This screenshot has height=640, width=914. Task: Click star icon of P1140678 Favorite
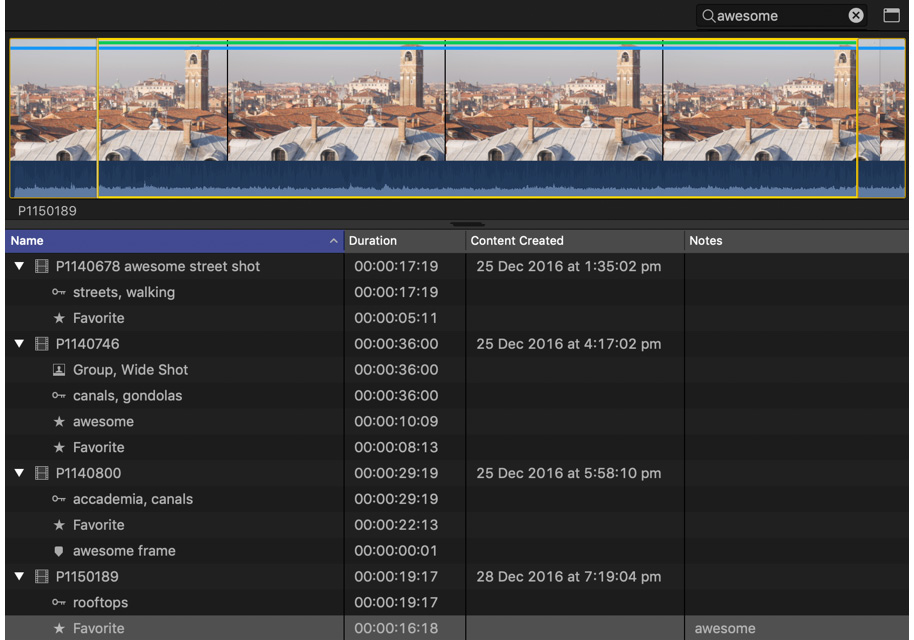59,318
